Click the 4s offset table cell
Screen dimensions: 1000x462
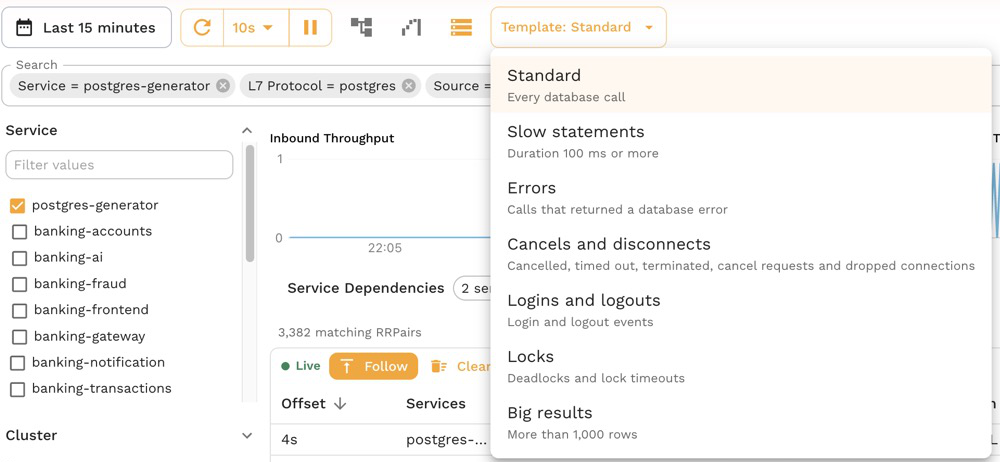(289, 440)
